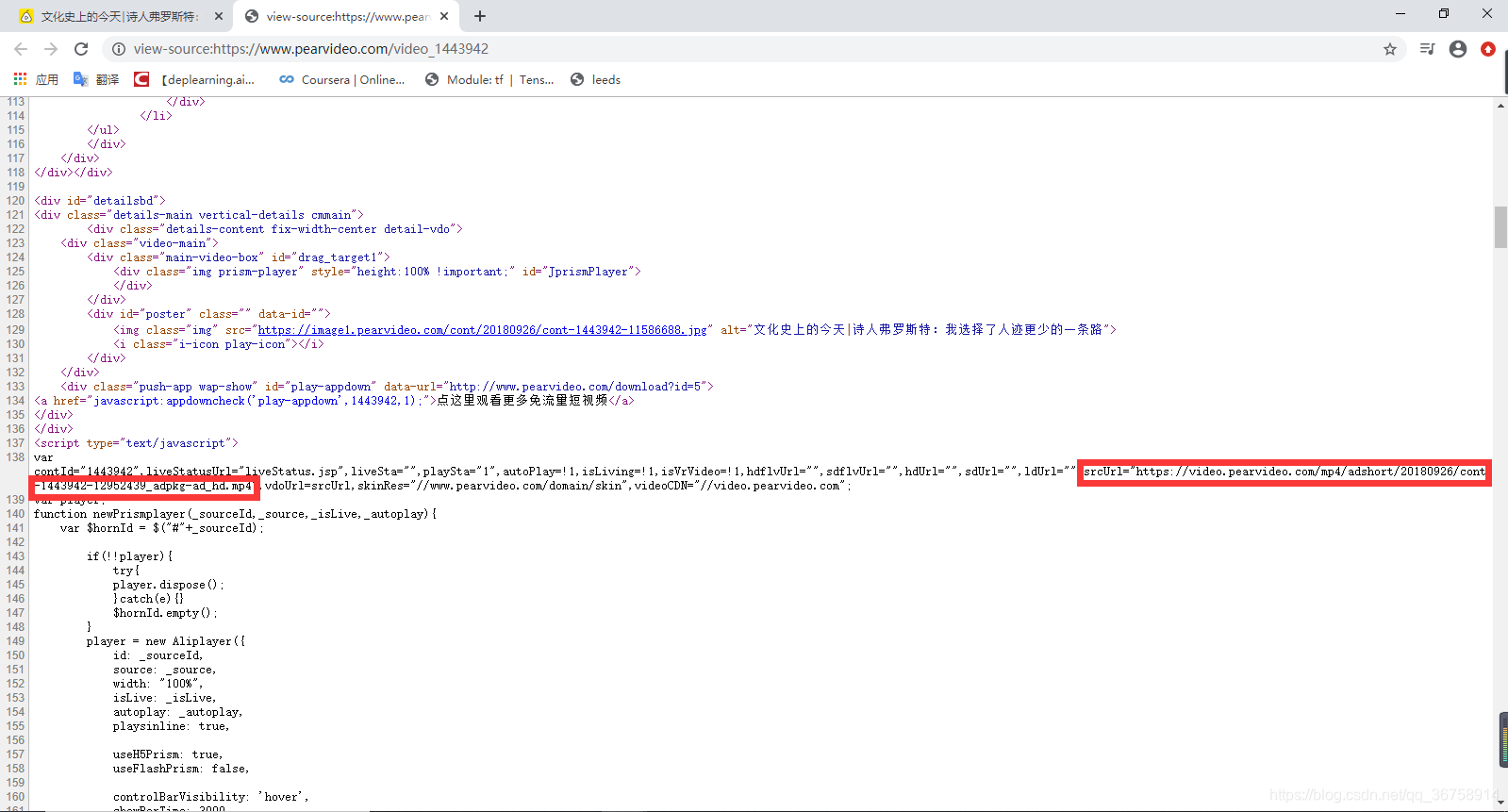Open the image1.pearvideo.com jpg link
This screenshot has width=1508, height=812.
click(483, 330)
